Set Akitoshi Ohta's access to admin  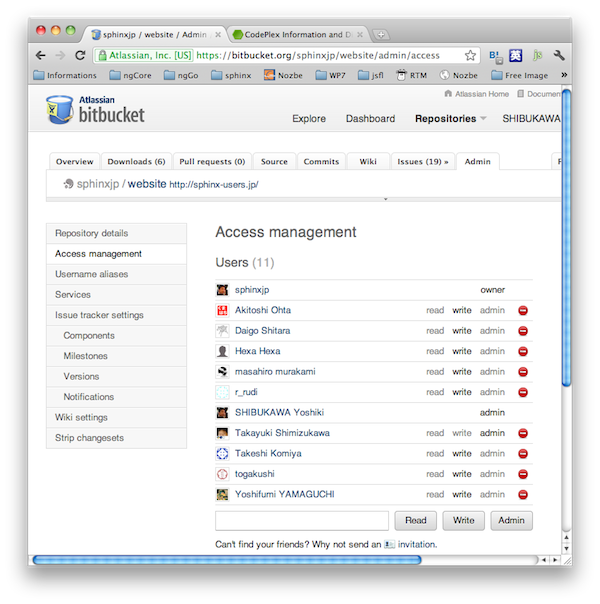(x=492, y=310)
